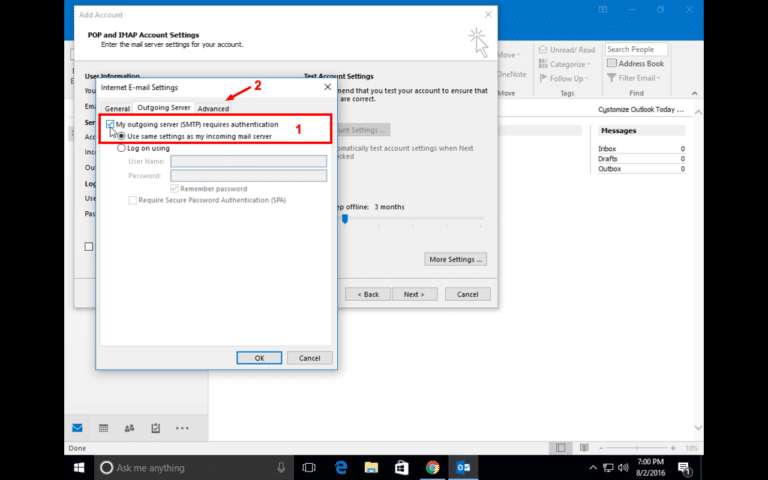Viewport: 768px width, 480px height.
Task: Select the Outgoing Server tab
Action: 164,107
